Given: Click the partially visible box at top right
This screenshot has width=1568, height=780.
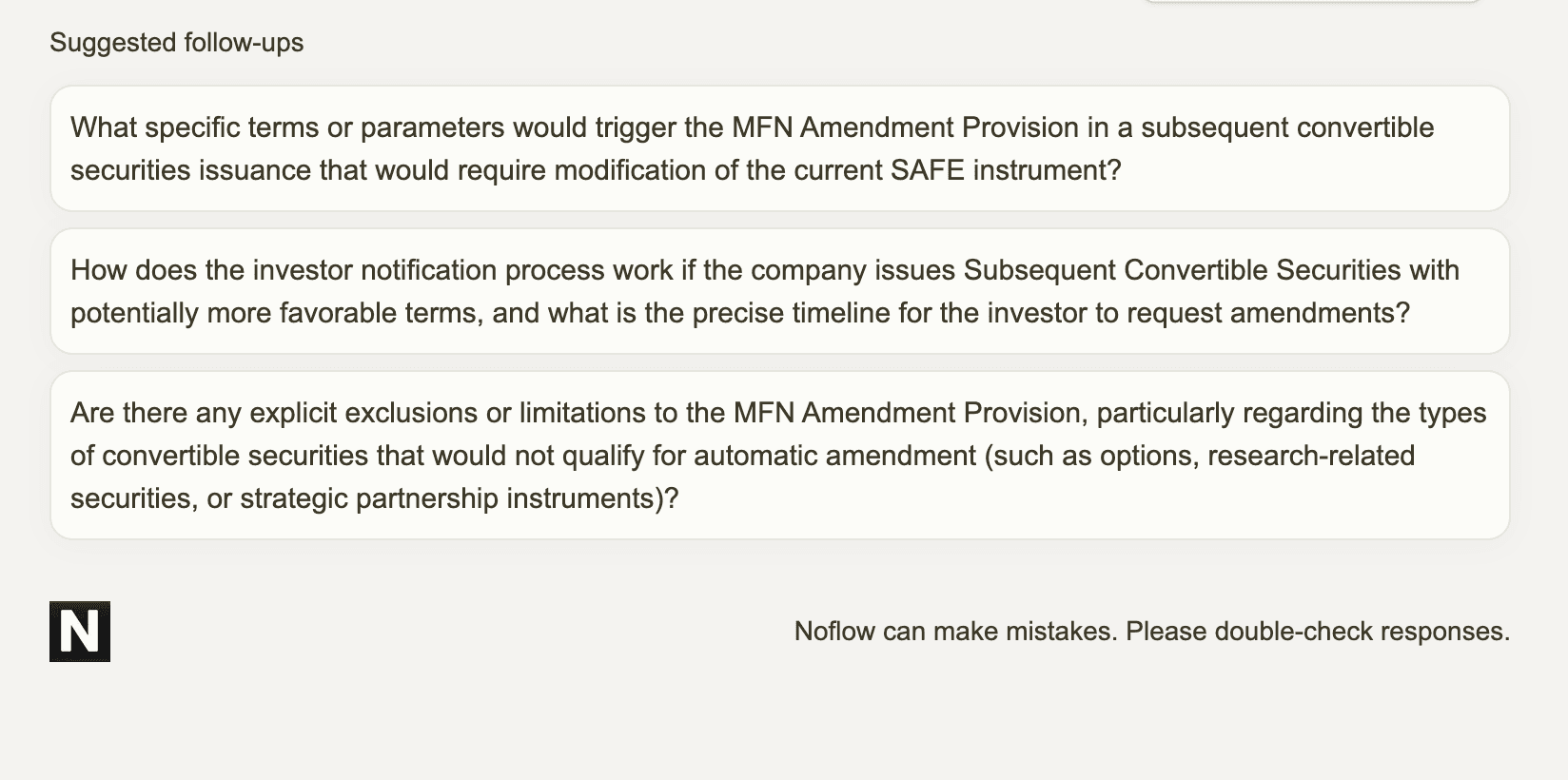Looking at the screenshot, I should point(1312,1).
